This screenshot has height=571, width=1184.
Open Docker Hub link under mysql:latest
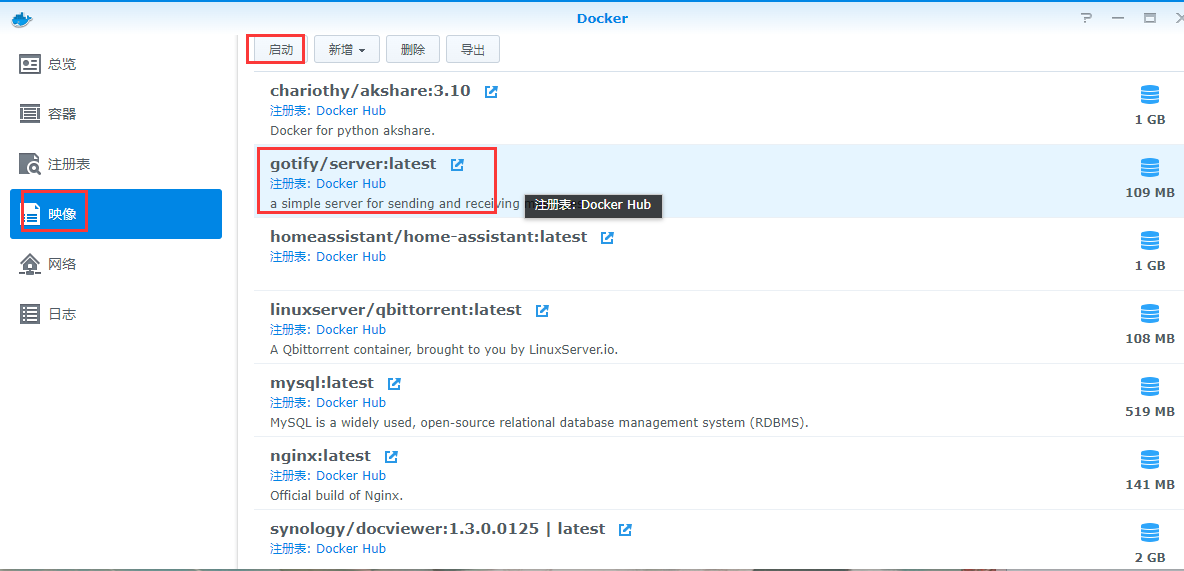pyautogui.click(x=350, y=403)
